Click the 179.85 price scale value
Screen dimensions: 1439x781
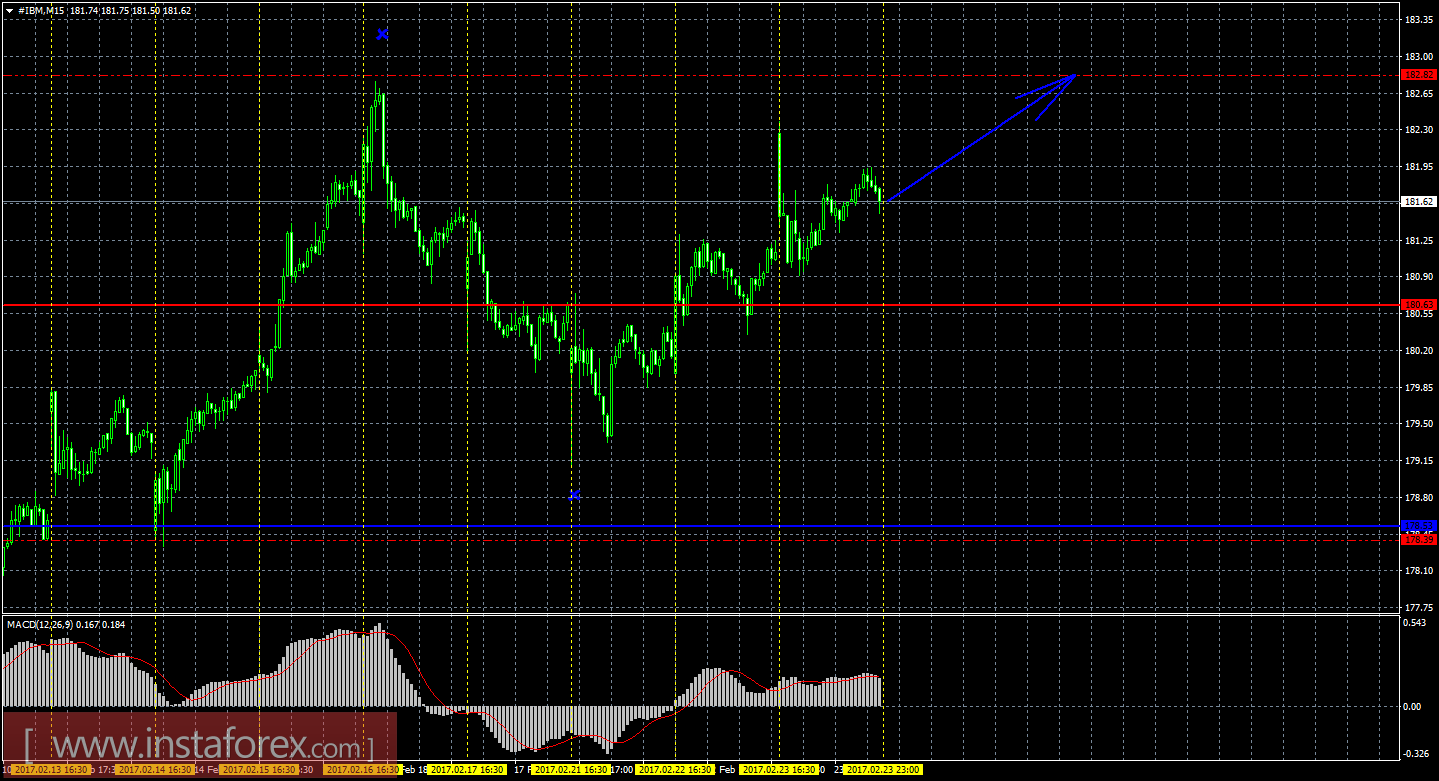(x=1420, y=387)
